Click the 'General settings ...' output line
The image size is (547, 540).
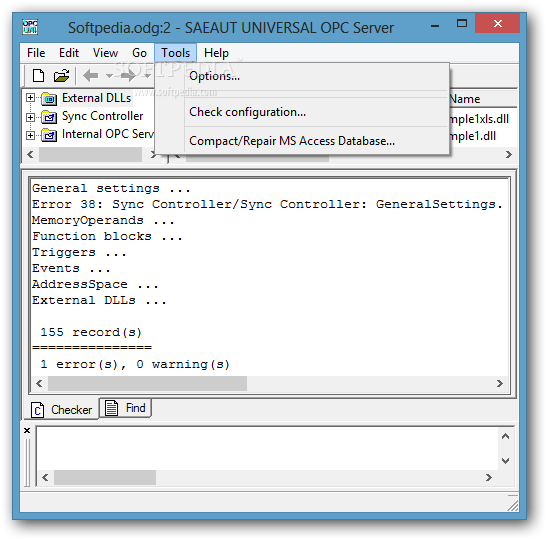click(111, 188)
